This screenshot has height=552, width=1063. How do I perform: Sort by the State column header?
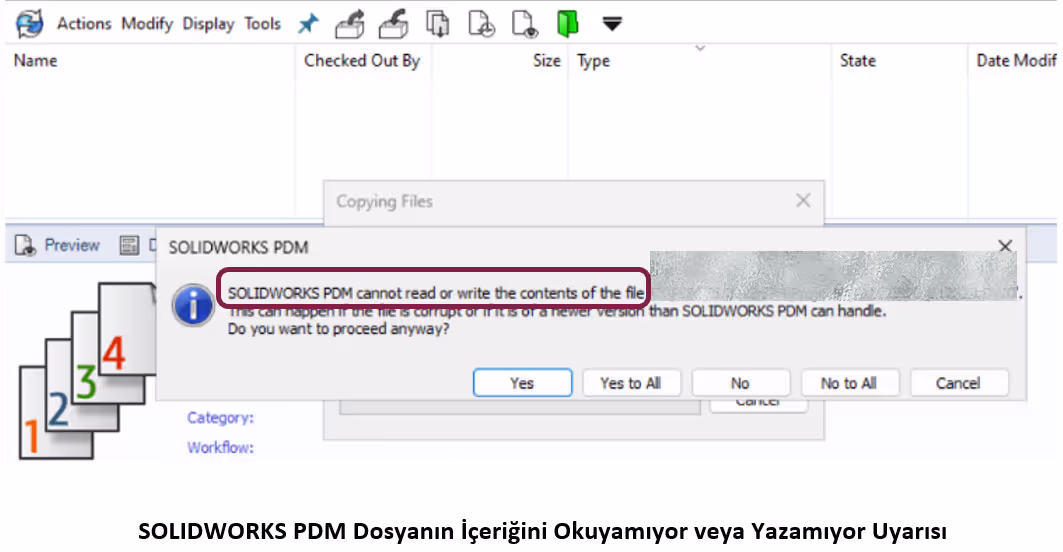click(x=858, y=61)
